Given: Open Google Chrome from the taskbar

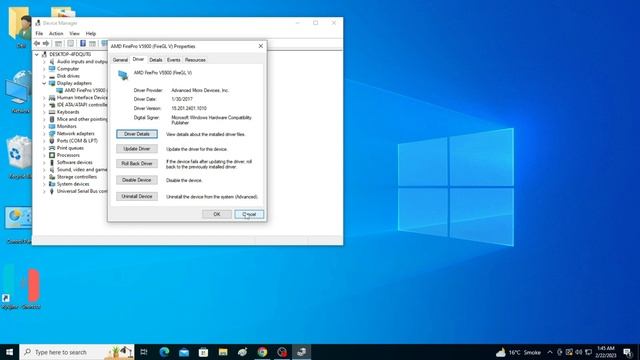Looking at the screenshot, I should (x=262, y=352).
